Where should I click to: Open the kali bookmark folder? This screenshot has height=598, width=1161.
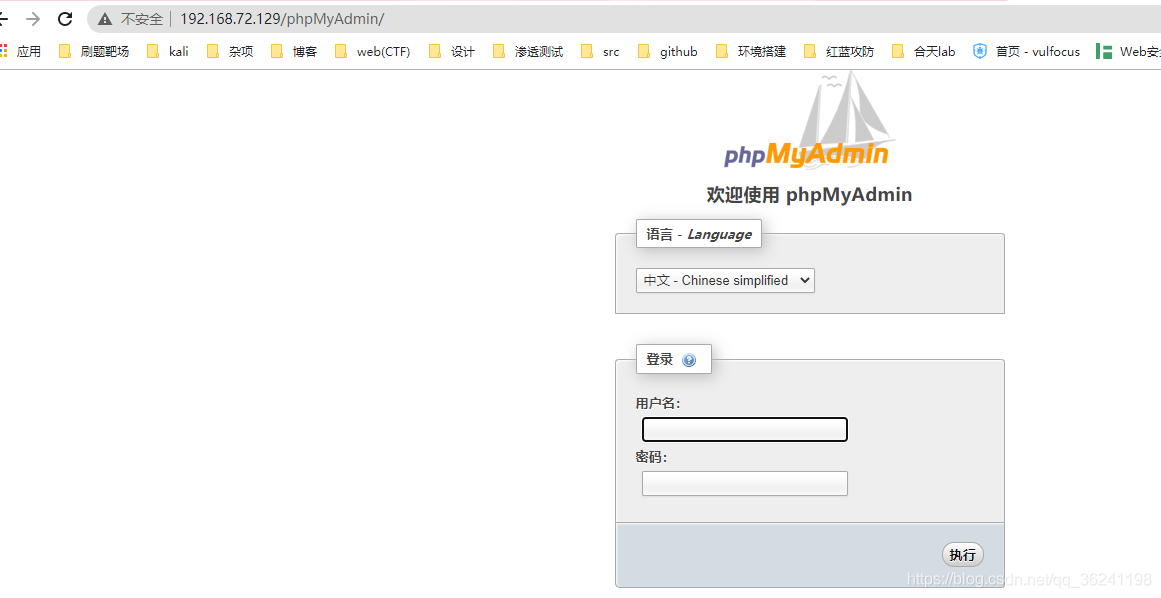168,51
